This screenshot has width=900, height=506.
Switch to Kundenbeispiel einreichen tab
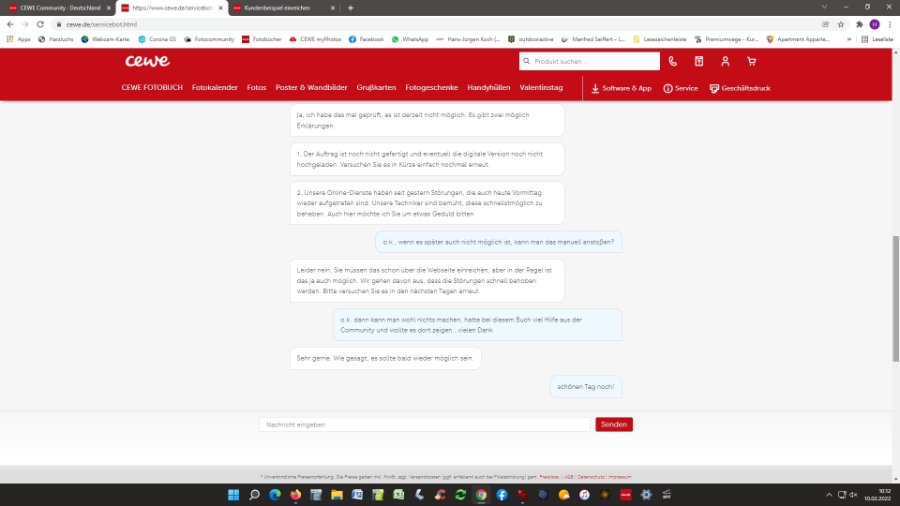tap(278, 8)
